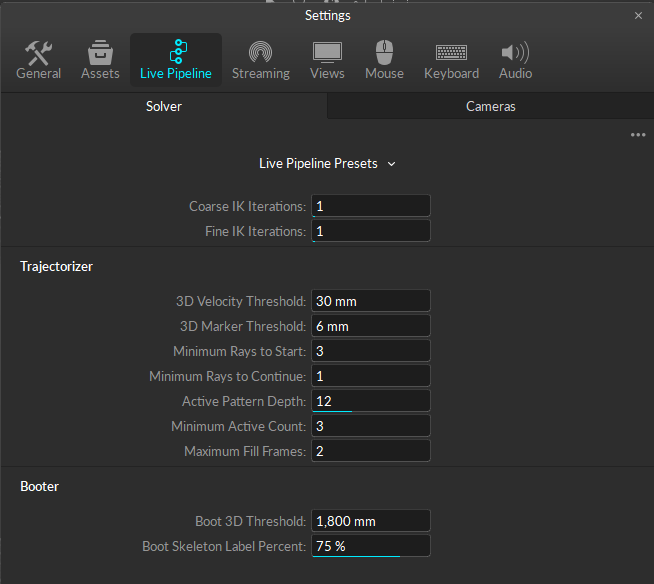
Task: Open the Assets settings category
Action: (100, 60)
